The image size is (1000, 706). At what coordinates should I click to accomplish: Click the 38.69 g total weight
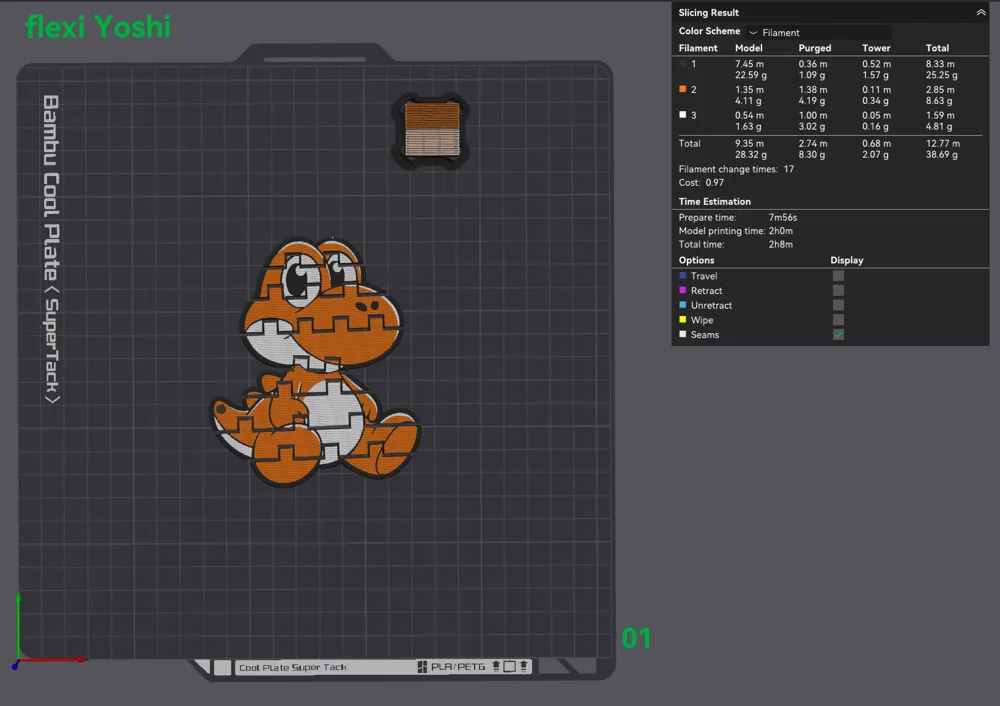(941, 154)
